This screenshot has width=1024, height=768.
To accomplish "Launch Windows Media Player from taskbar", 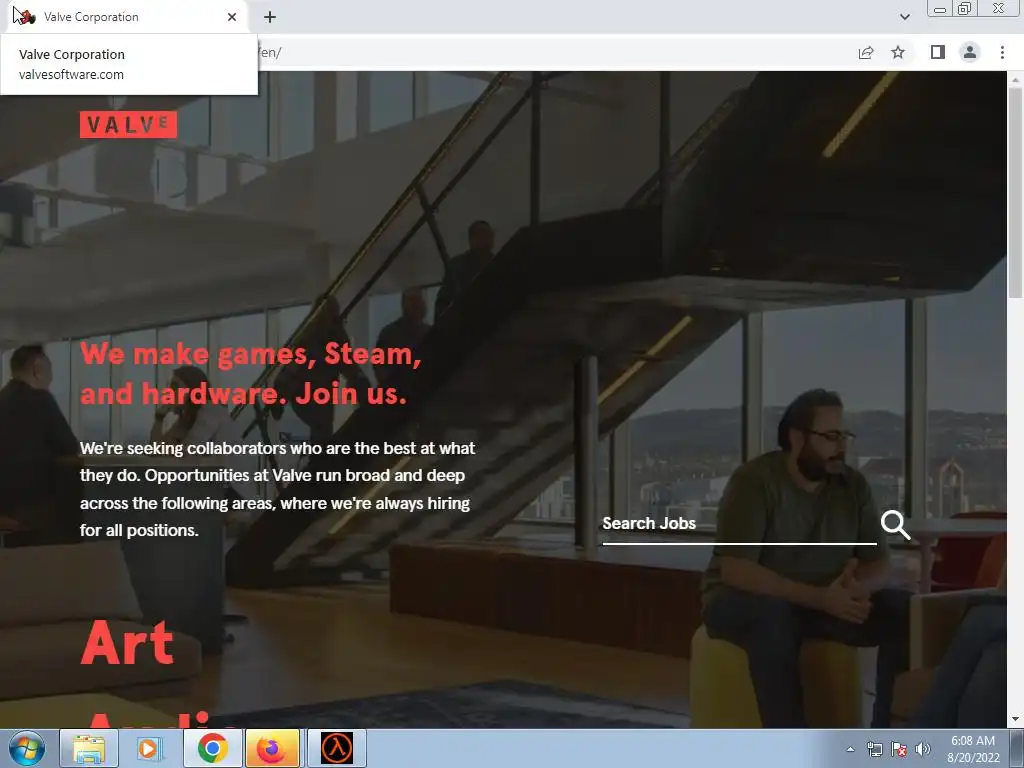I will point(150,748).
